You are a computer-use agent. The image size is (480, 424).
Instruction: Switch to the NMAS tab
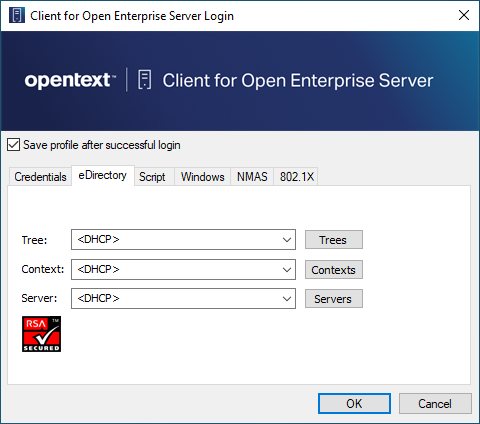point(252,177)
